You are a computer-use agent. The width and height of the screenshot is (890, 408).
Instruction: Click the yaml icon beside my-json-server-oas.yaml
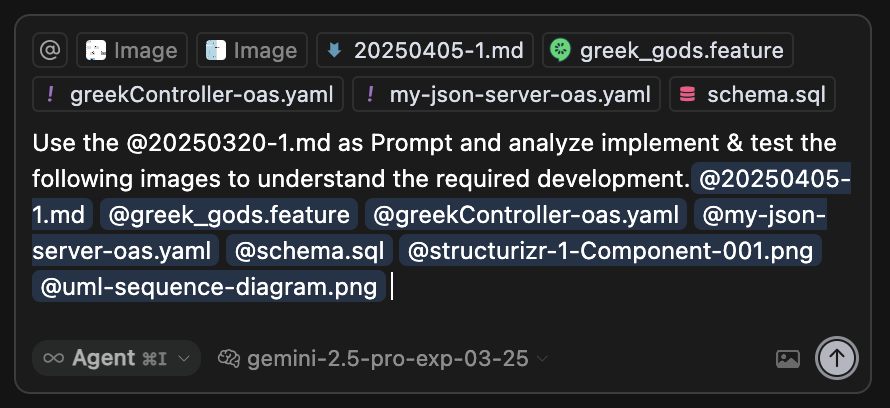[370, 94]
